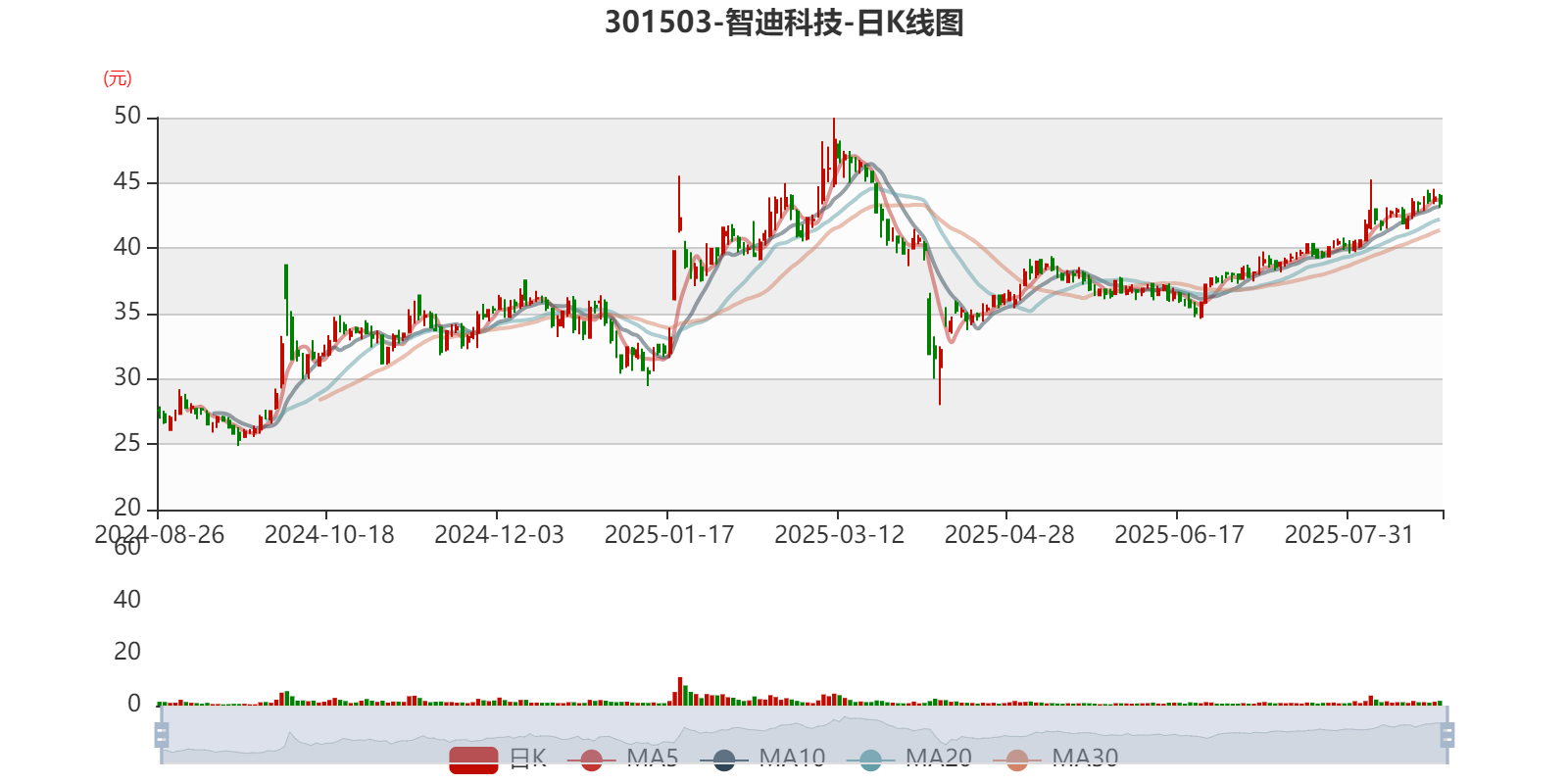Click the volume axis label 40
1568x784 pixels.
[x=127, y=600]
